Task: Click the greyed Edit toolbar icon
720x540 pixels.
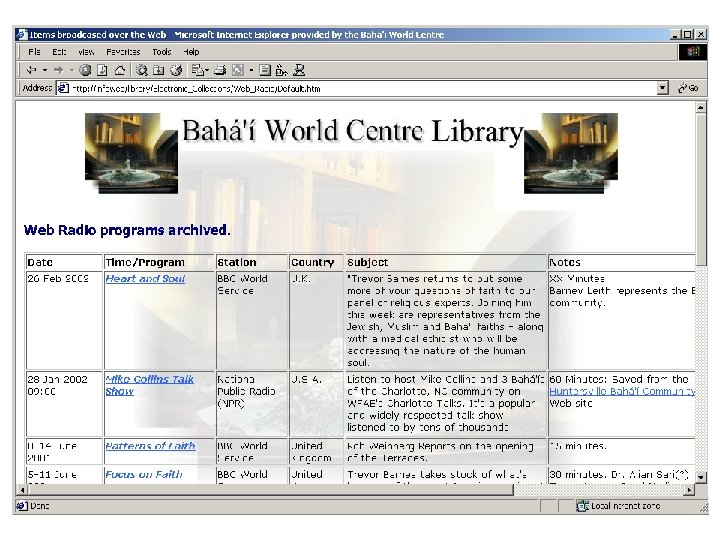Action: click(x=238, y=70)
